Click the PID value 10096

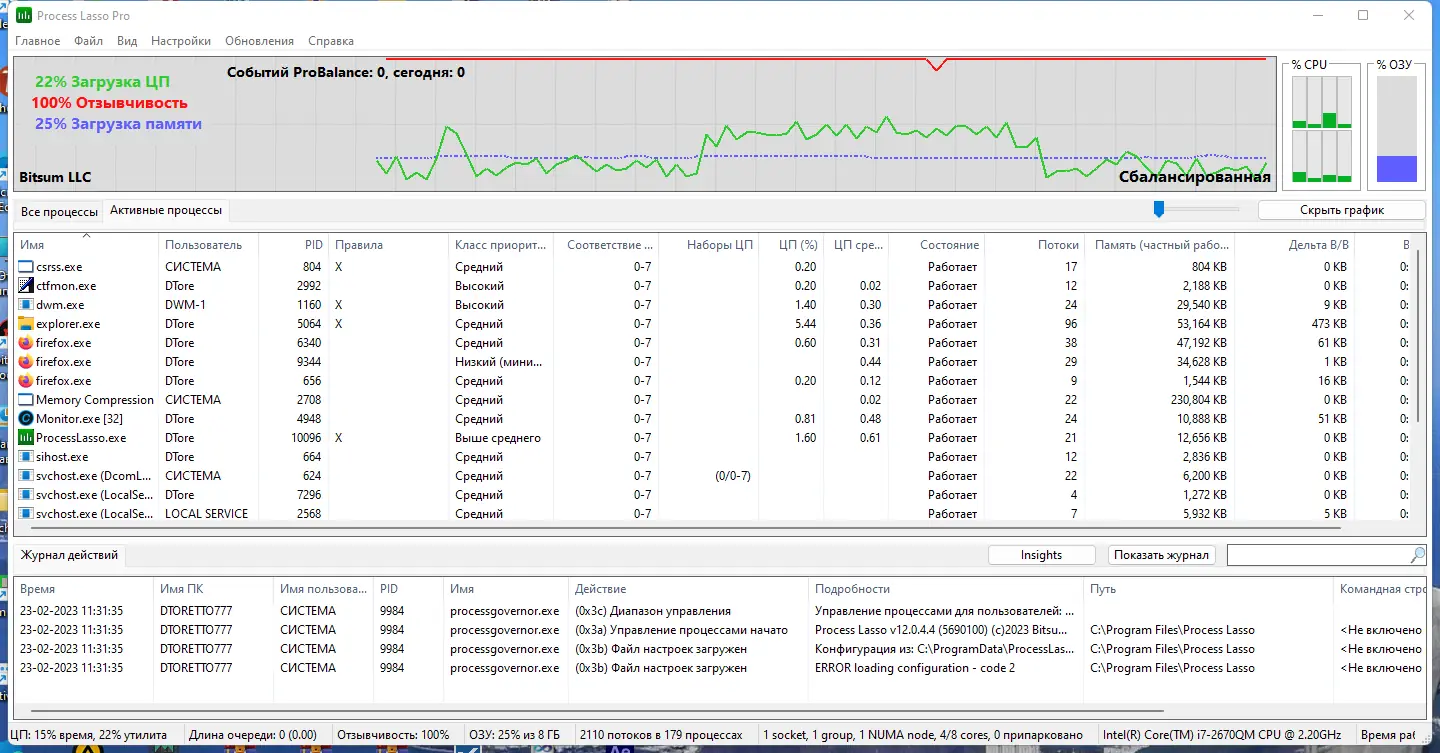click(x=306, y=438)
